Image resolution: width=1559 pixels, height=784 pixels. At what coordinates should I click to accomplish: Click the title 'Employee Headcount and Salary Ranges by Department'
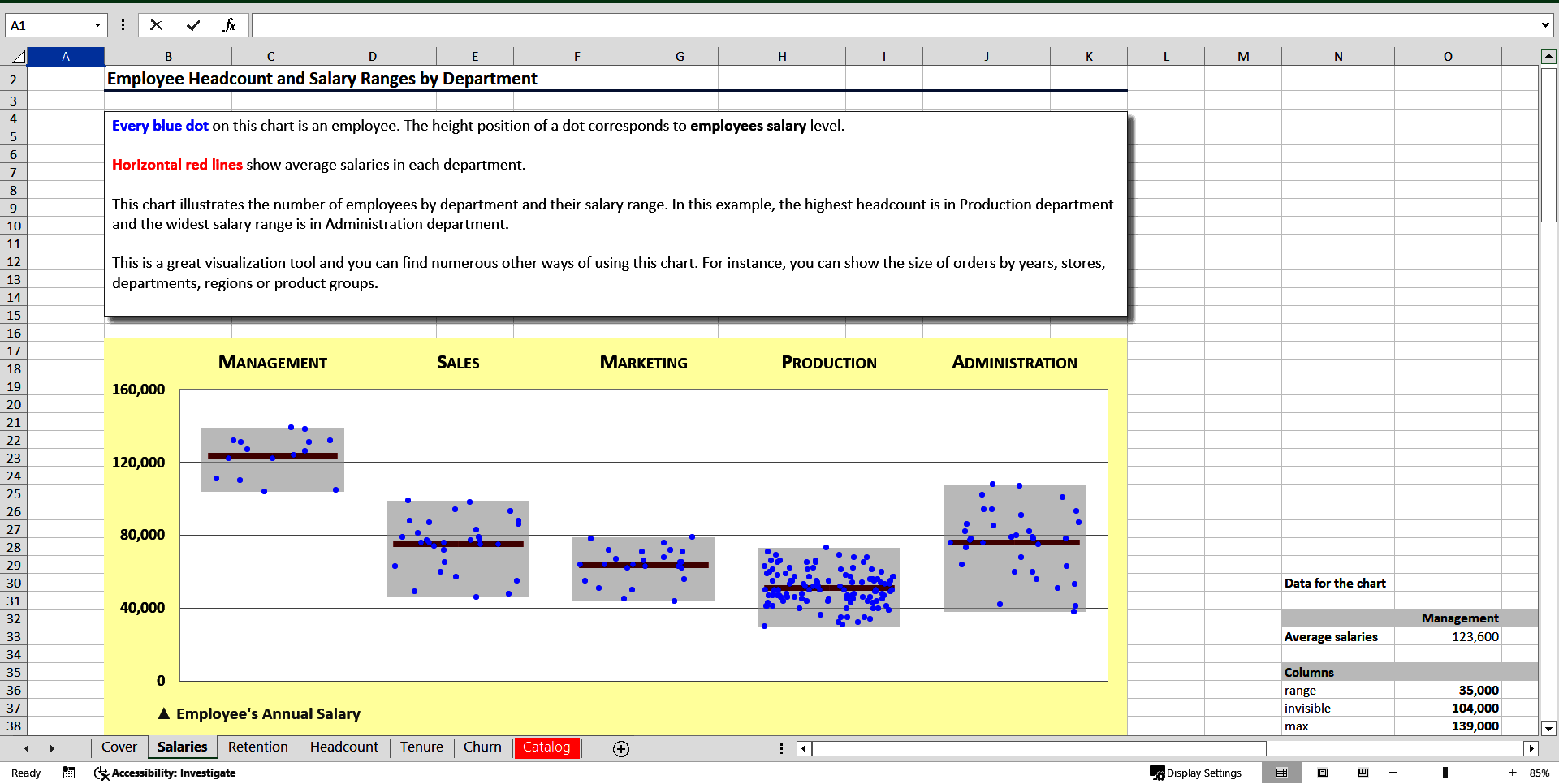pyautogui.click(x=322, y=79)
